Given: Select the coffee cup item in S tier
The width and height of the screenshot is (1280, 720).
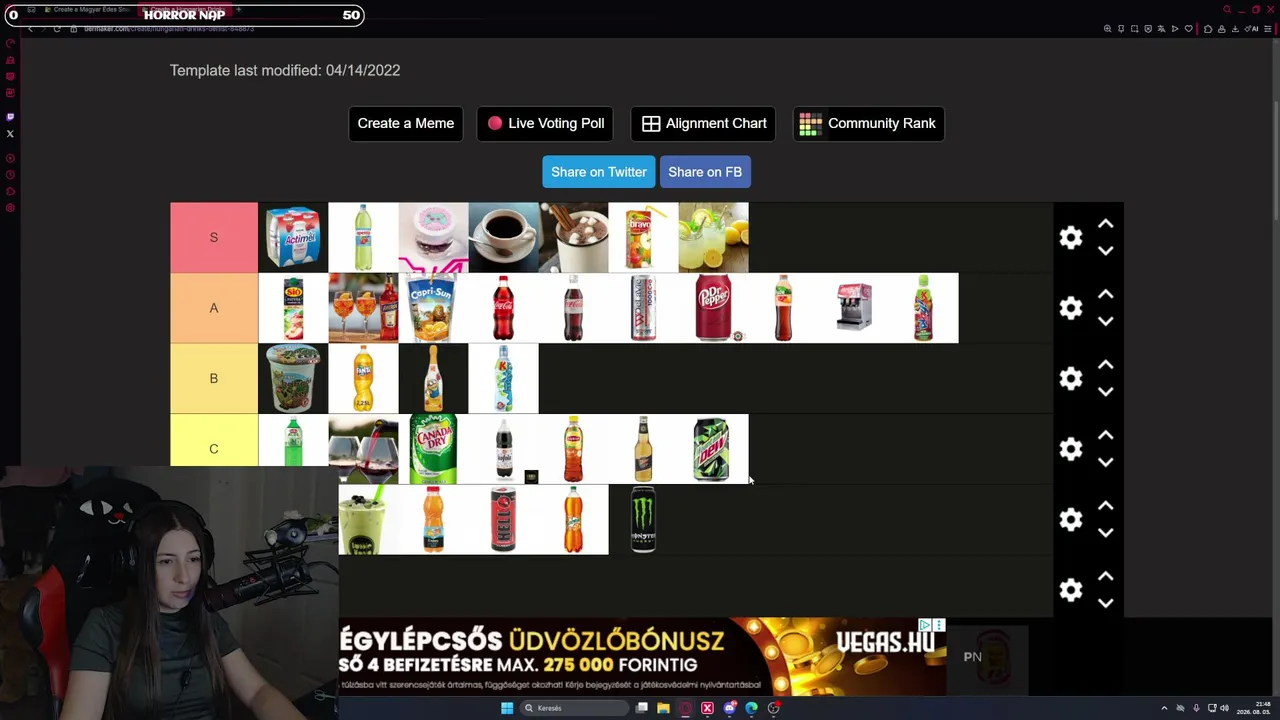Looking at the screenshot, I should 503,238.
